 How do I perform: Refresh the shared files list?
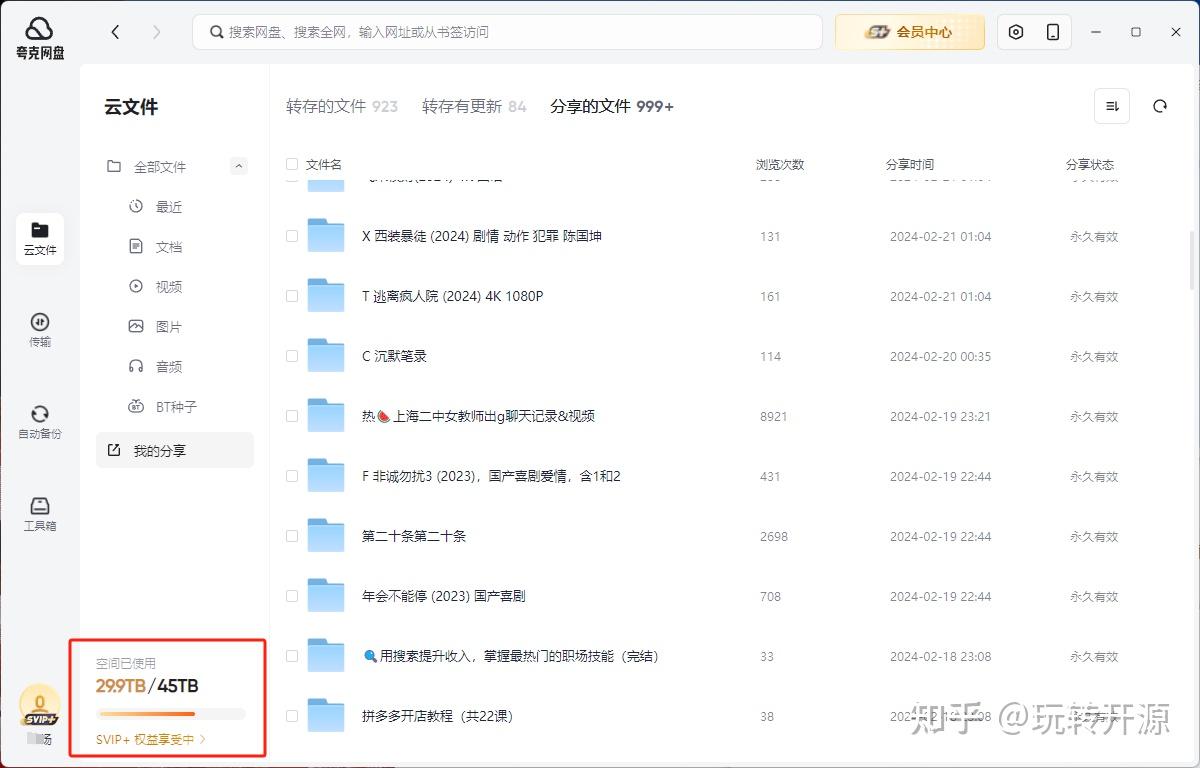pos(1160,106)
